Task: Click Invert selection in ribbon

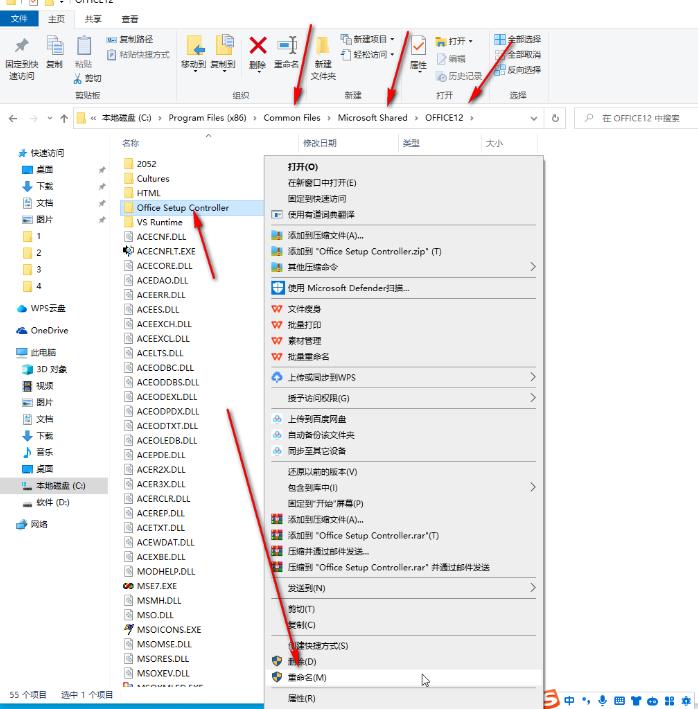Action: pyautogui.click(x=518, y=70)
